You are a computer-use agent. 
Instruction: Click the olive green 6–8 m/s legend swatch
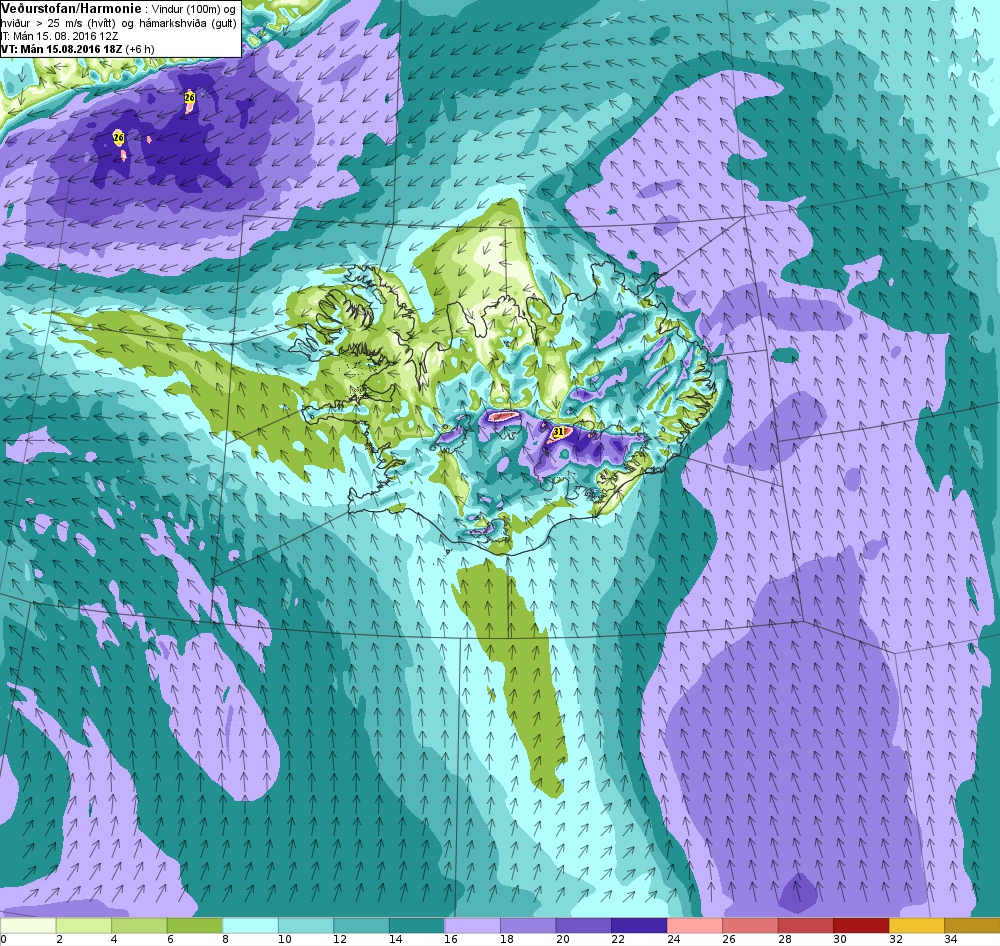[x=195, y=925]
